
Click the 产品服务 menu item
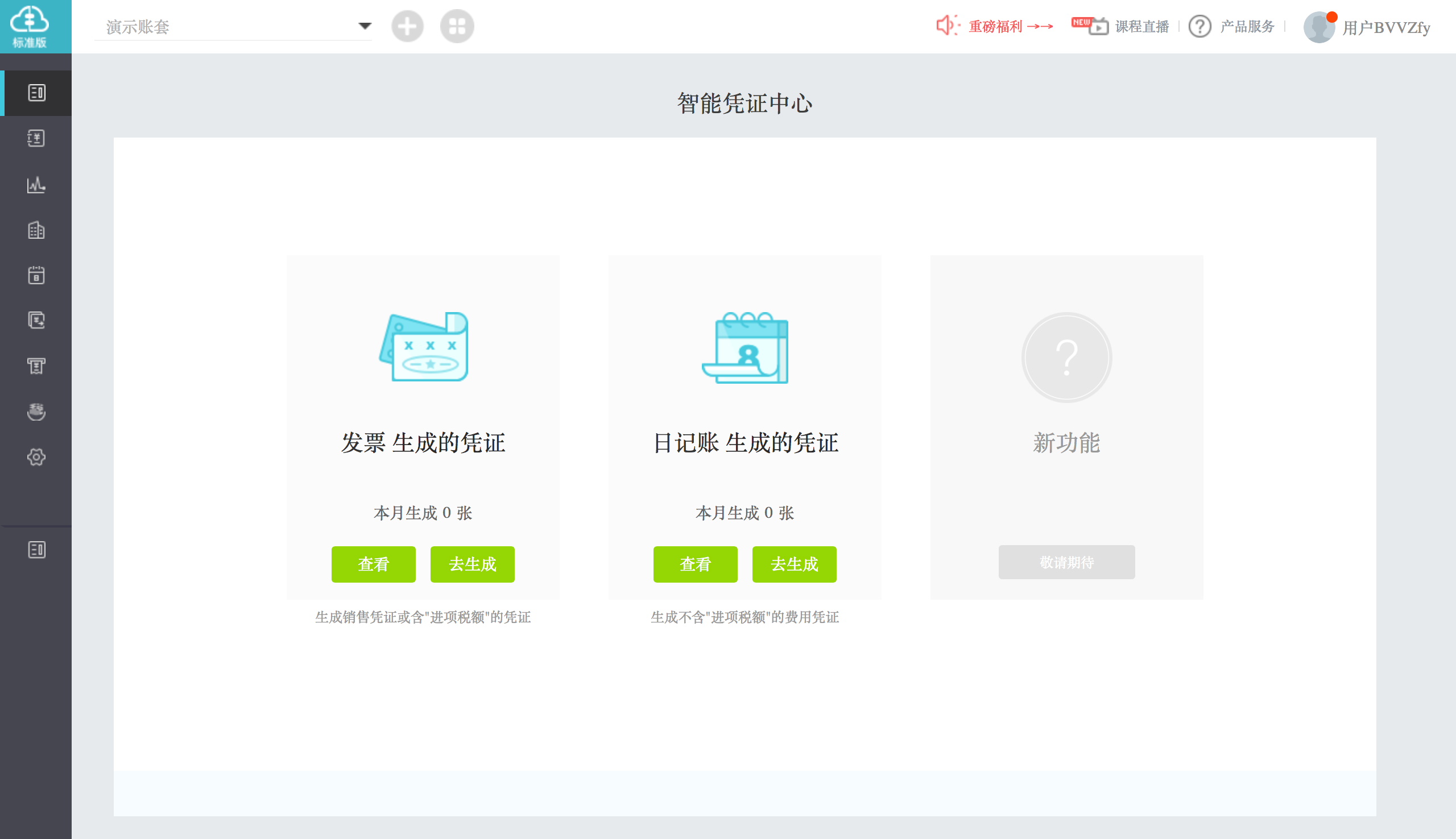coord(1247,26)
